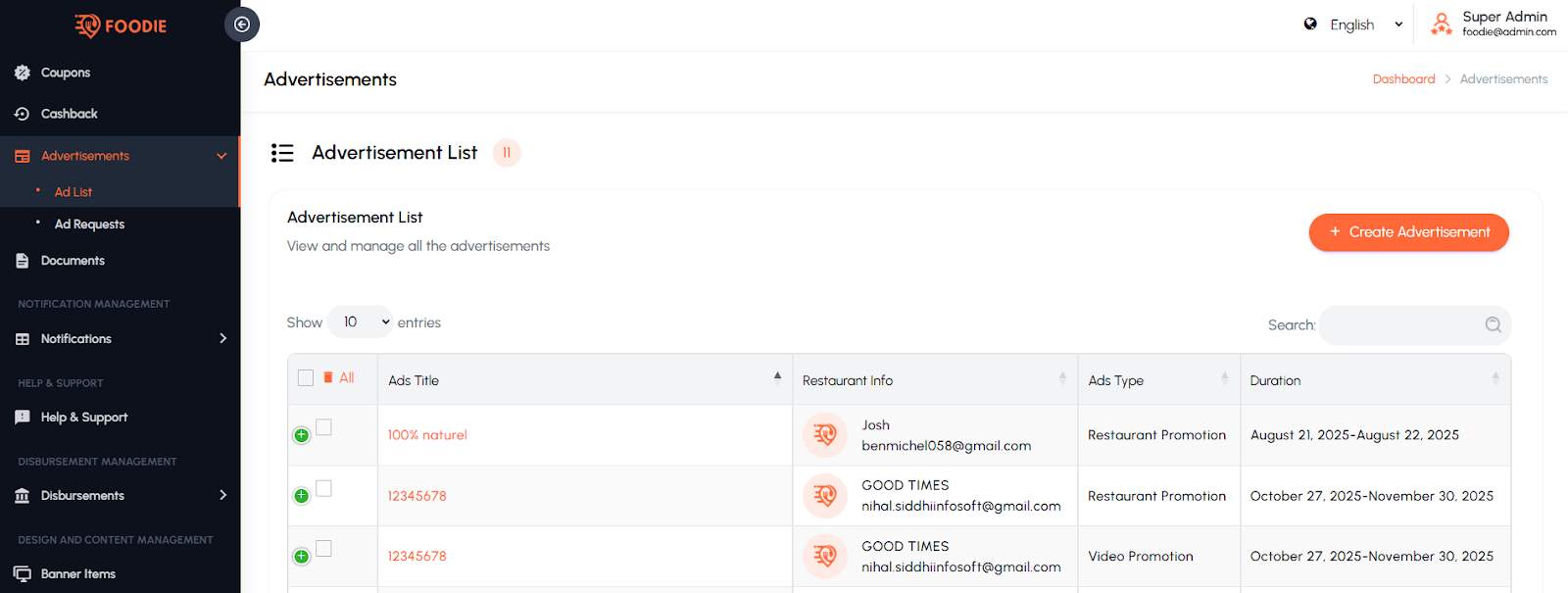The height and width of the screenshot is (593, 1568).
Task: Click the Super Admin profile avatar icon
Action: [1441, 25]
